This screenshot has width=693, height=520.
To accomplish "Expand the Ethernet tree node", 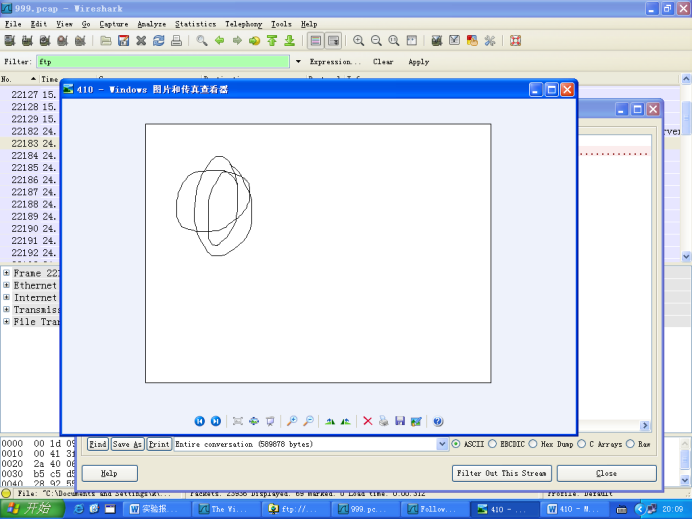I will coord(7,285).
